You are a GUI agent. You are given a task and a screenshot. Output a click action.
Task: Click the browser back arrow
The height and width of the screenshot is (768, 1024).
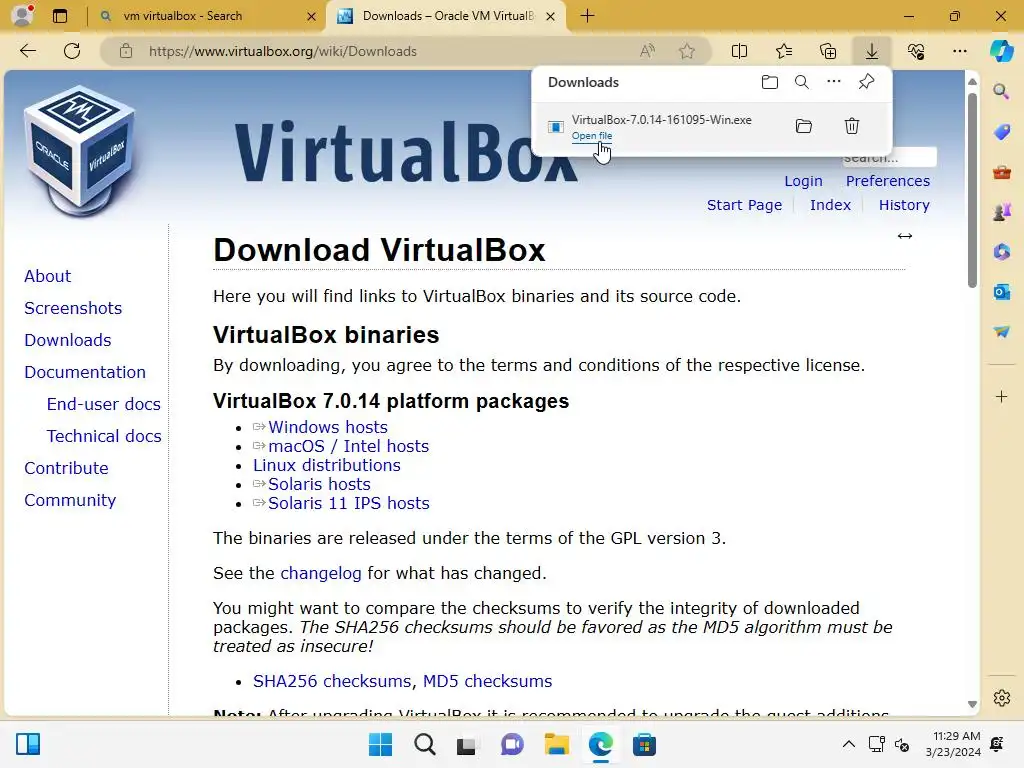tap(27, 51)
